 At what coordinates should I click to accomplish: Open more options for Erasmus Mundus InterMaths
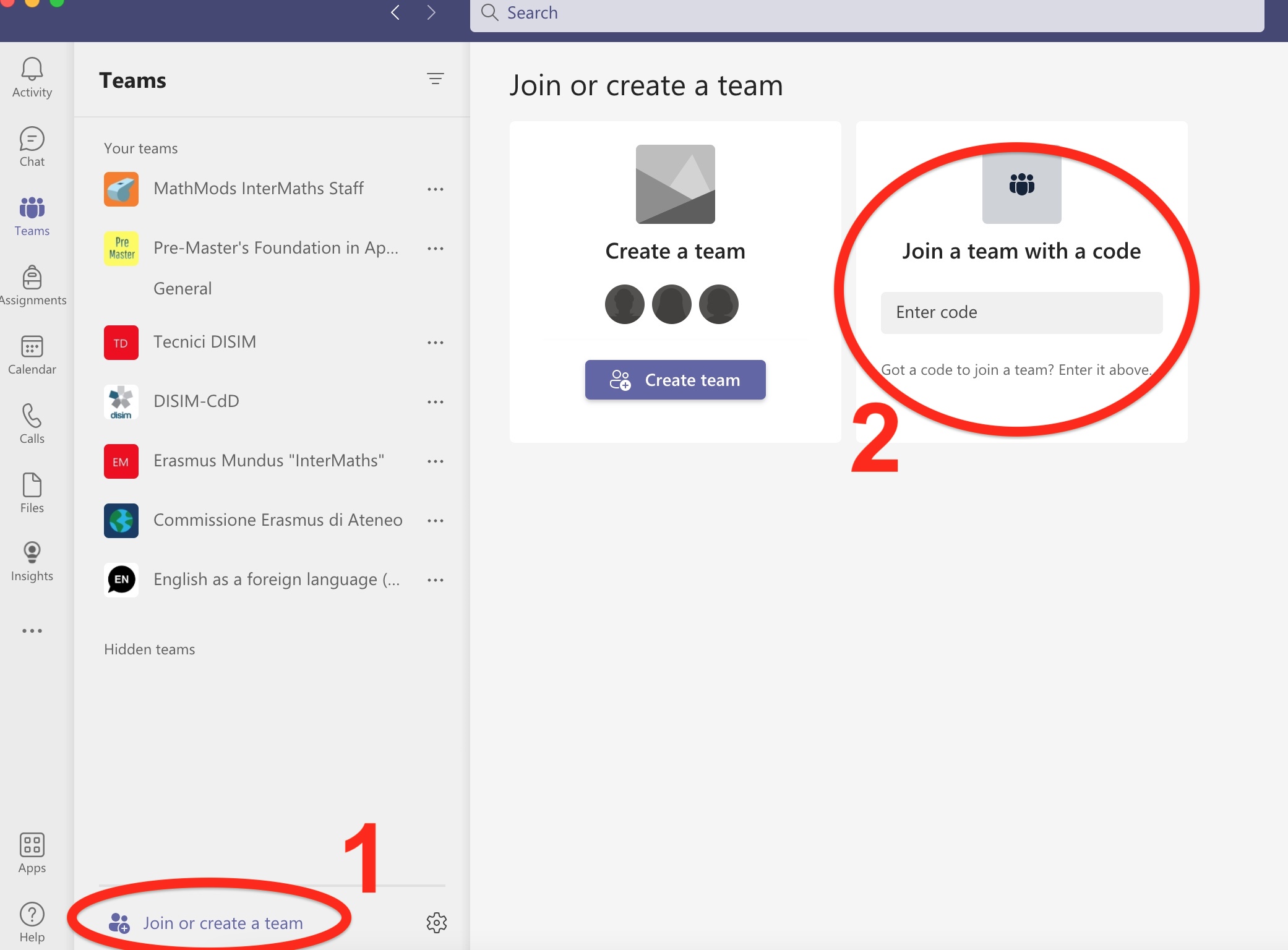[436, 461]
